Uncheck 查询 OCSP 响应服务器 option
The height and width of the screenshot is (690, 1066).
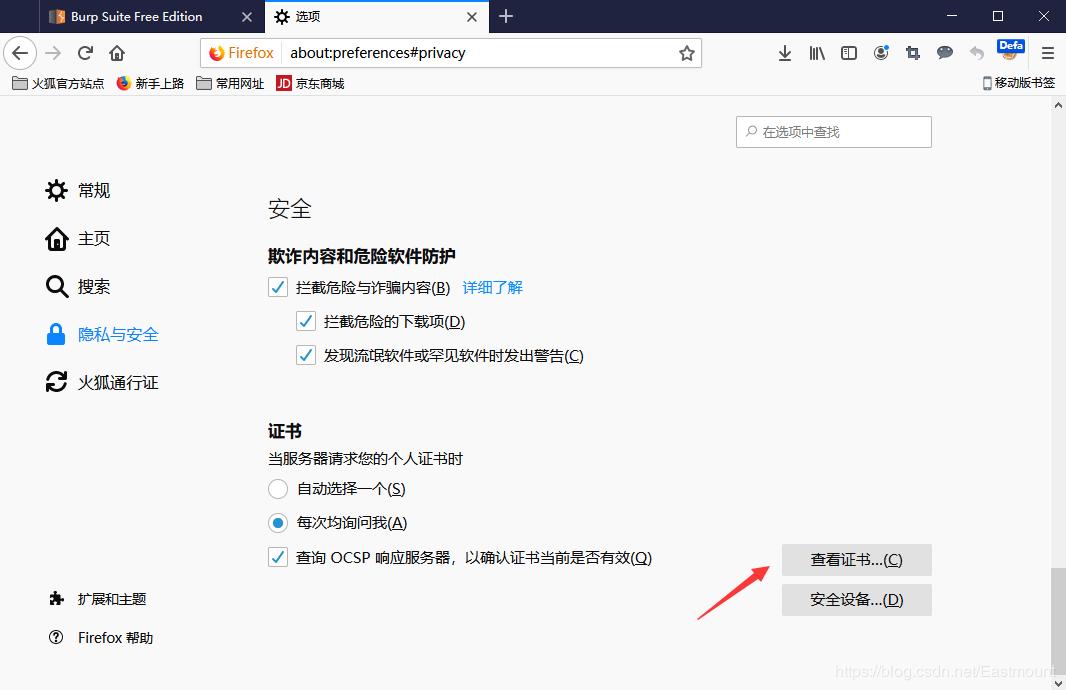tap(277, 557)
